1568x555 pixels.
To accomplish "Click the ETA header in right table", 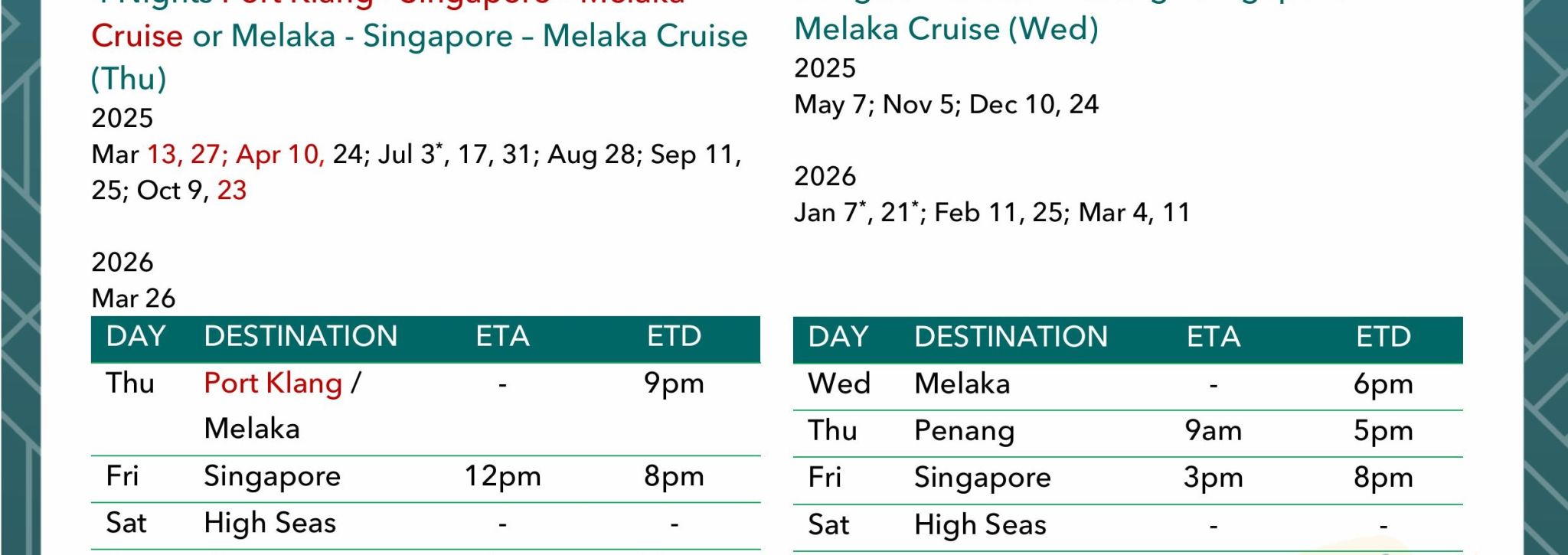I will coord(1214,337).
